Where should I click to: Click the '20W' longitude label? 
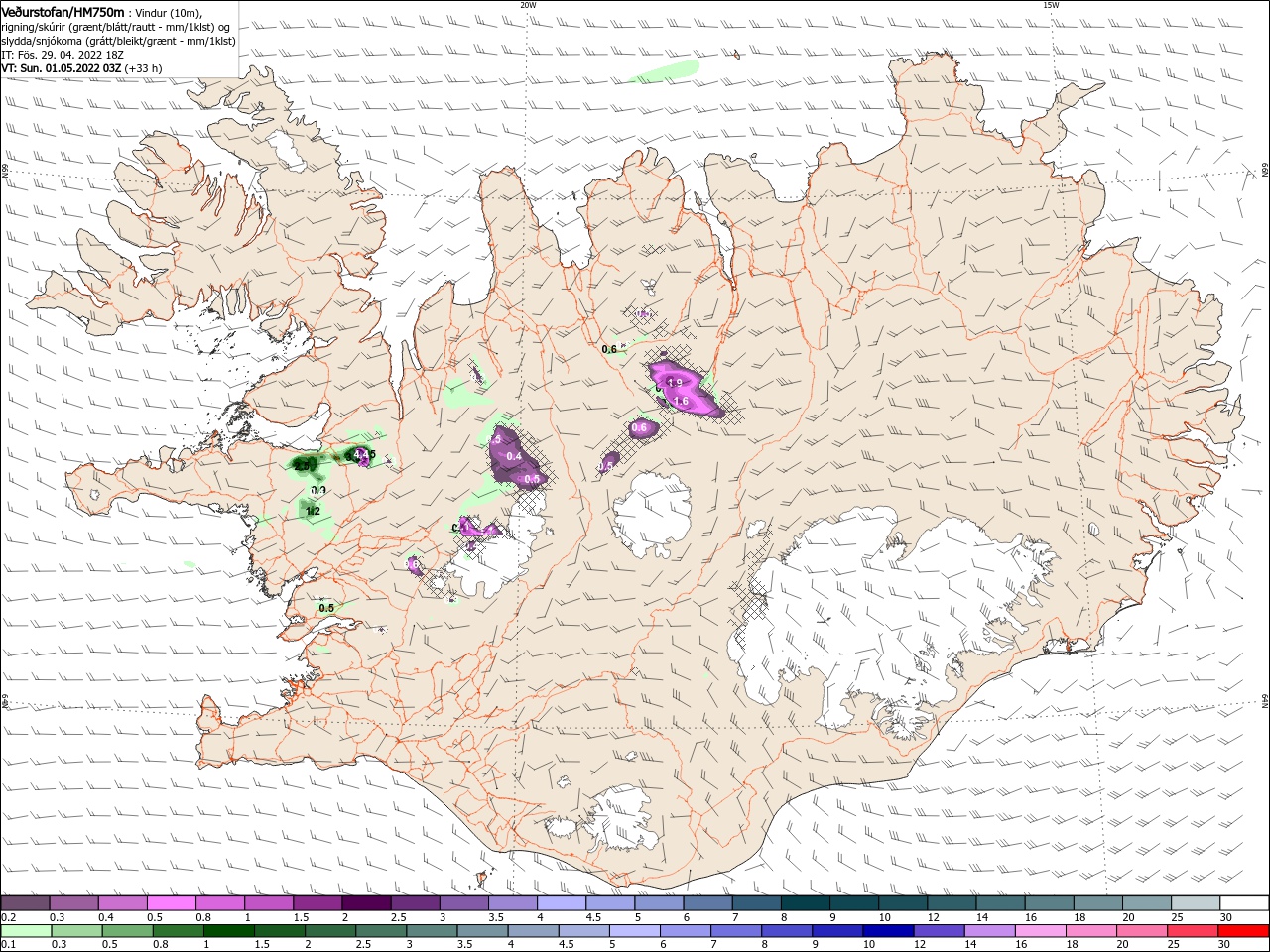coord(528,4)
